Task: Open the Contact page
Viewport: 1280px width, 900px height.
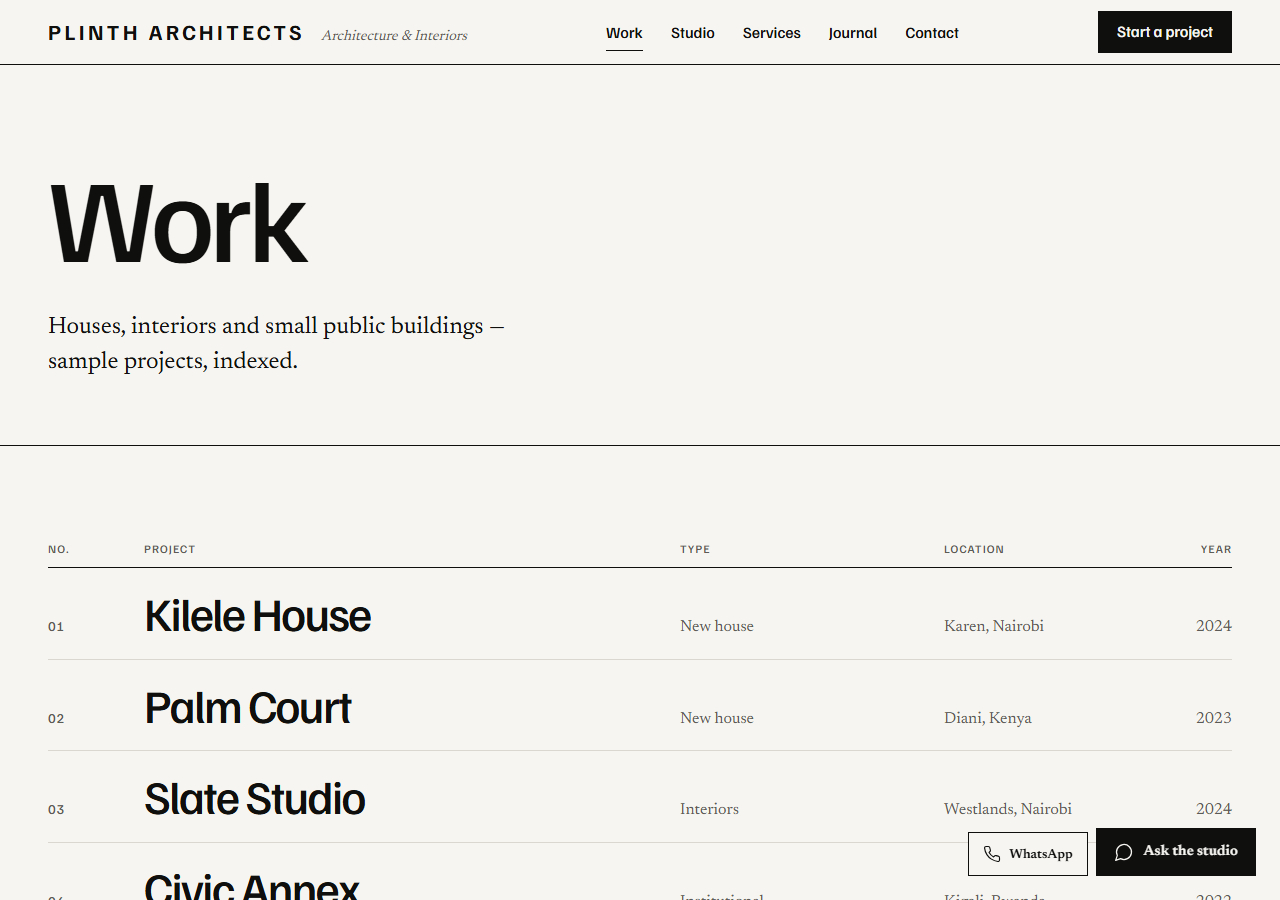Action: point(932,33)
